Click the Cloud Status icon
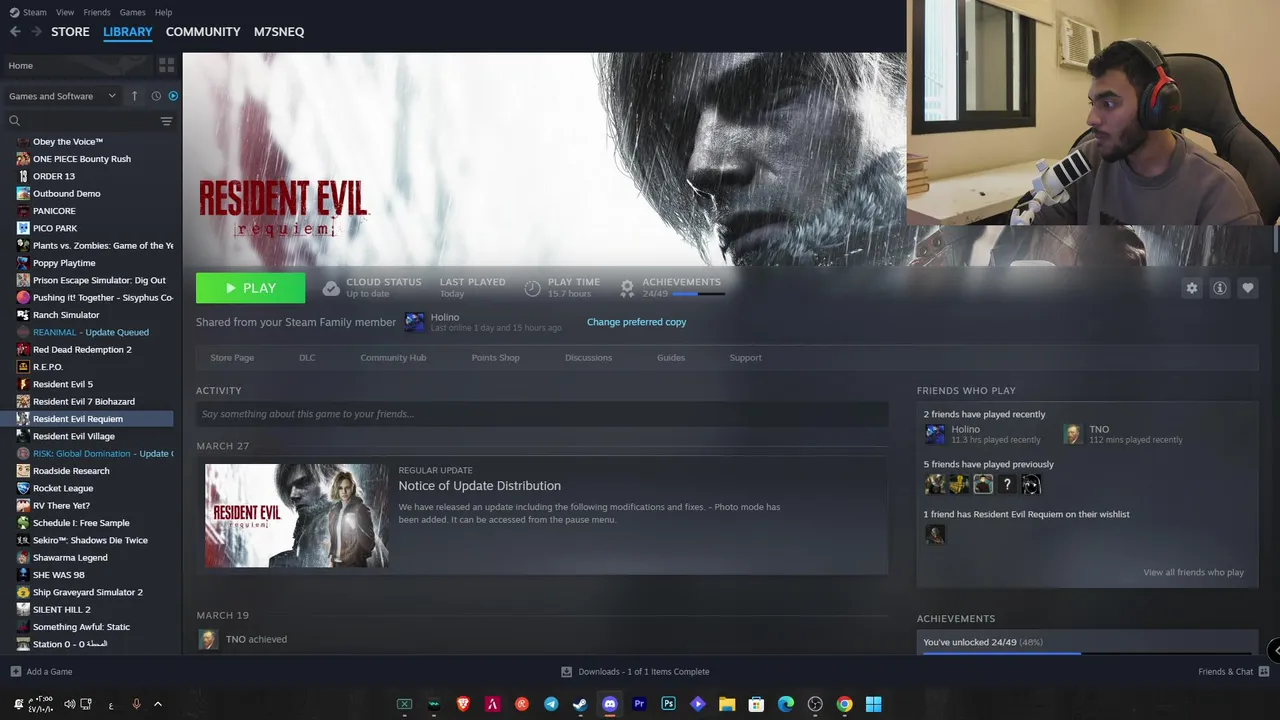Screen dimensions: 1280x720 pos(331,288)
